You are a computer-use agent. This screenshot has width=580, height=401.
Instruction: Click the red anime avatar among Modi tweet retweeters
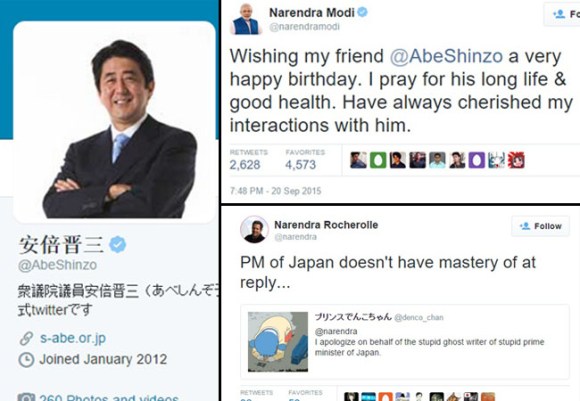[x=516, y=160]
